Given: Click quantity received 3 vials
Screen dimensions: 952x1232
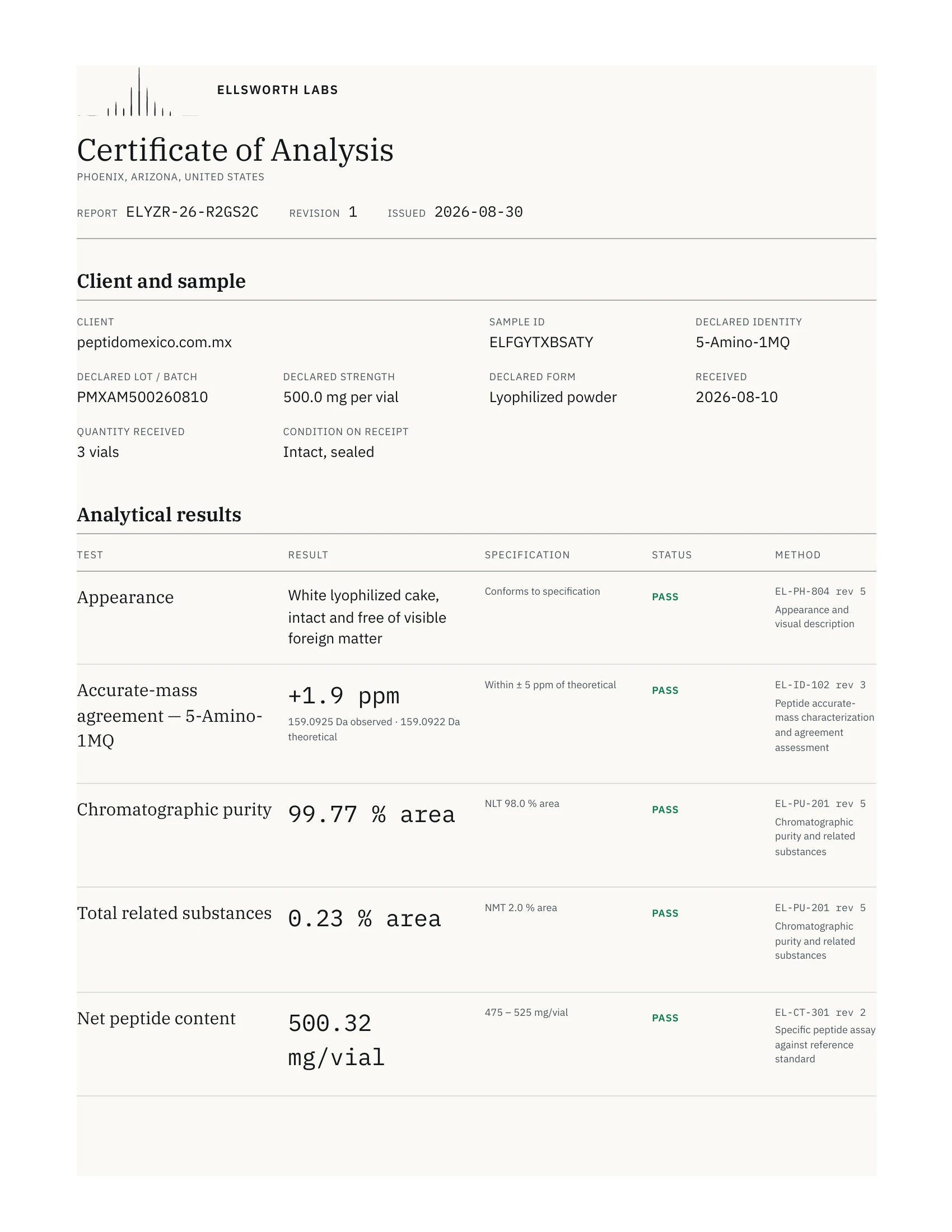Looking at the screenshot, I should click(98, 452).
